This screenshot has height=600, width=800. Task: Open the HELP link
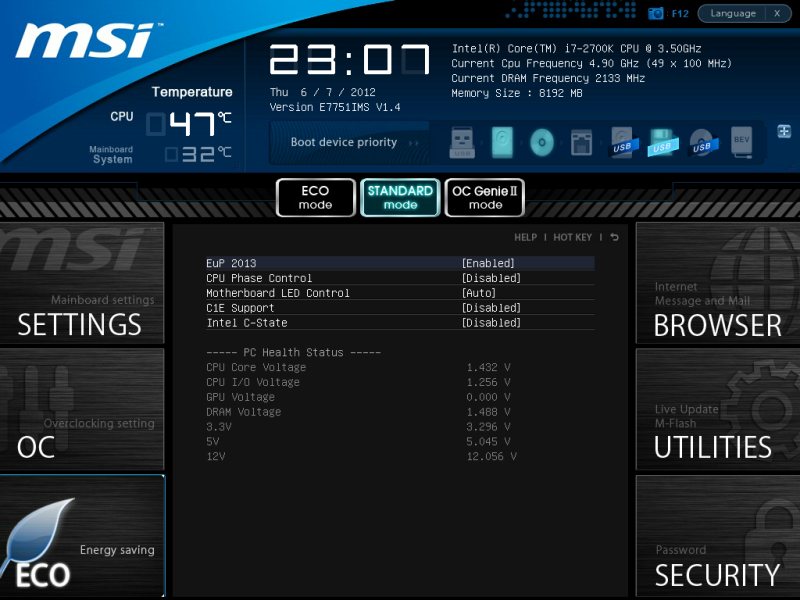[x=526, y=237]
